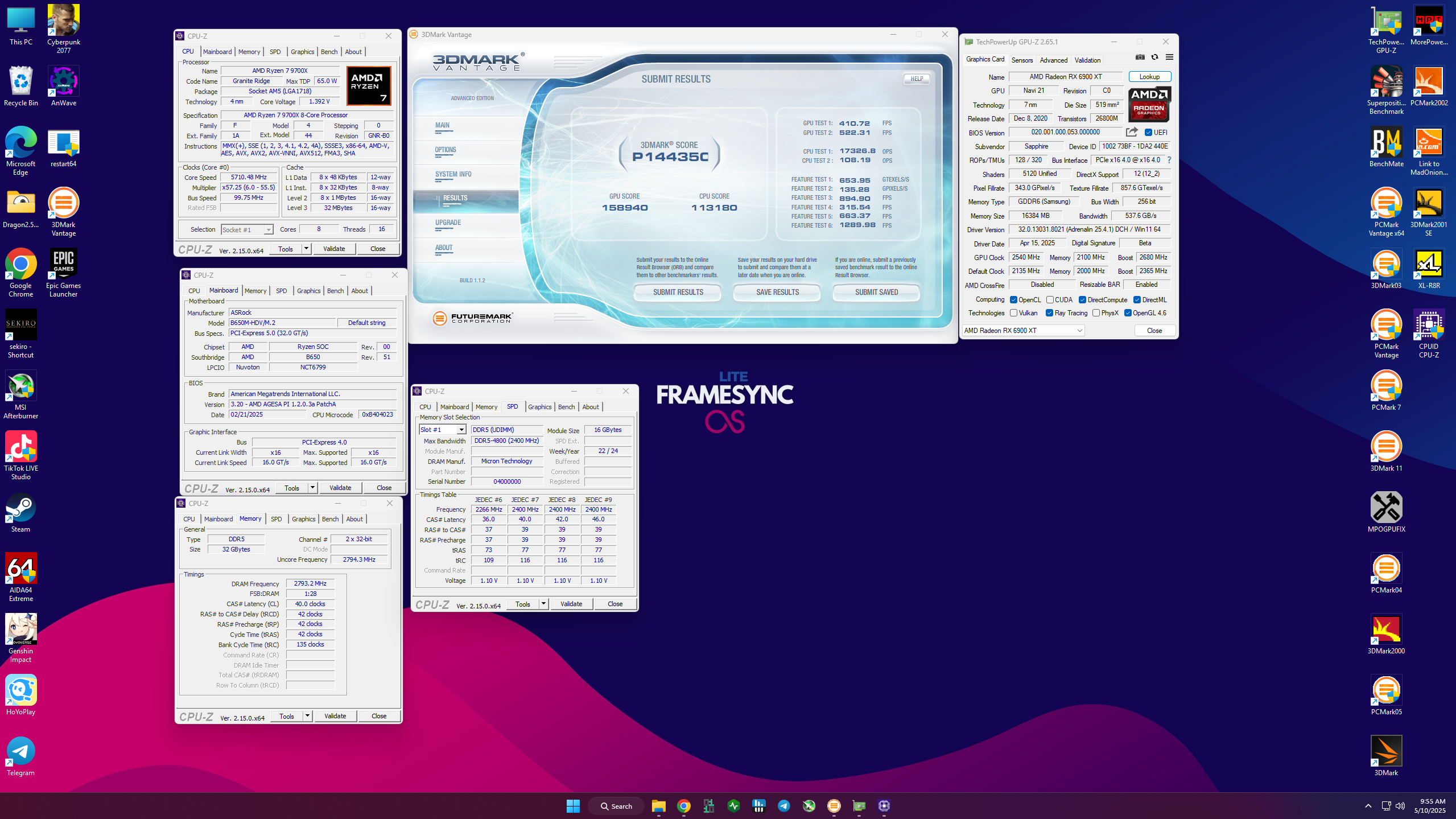Open the MSI Afterburner desktop icon
1456x819 pixels.
[20, 395]
